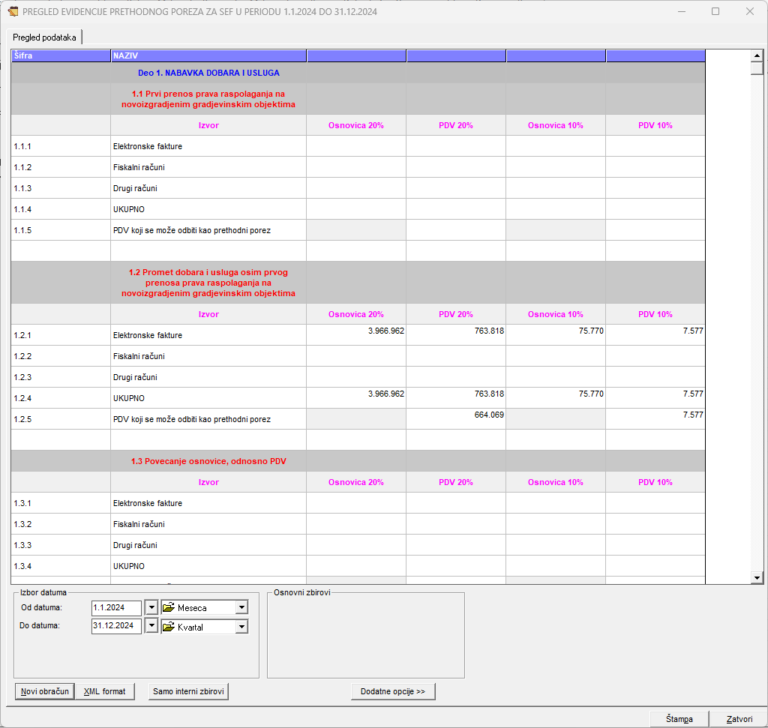The width and height of the screenshot is (768, 728).
Task: Click the Od datuma date field
Action: tap(115, 607)
